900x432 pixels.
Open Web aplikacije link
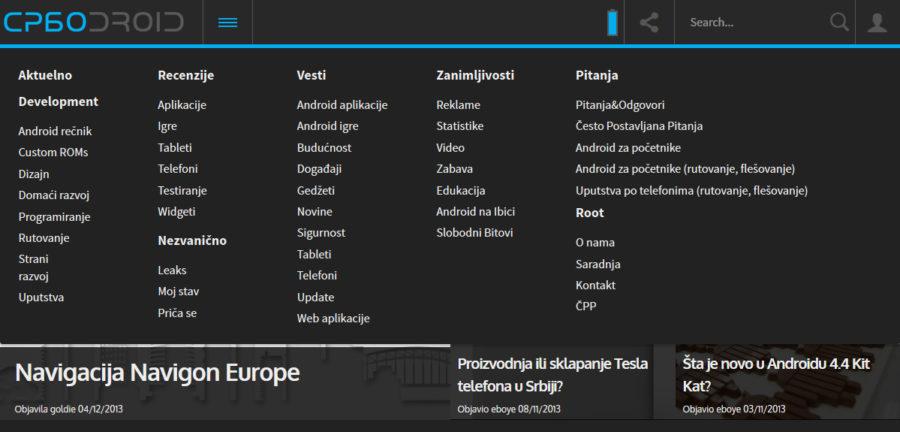tap(333, 318)
